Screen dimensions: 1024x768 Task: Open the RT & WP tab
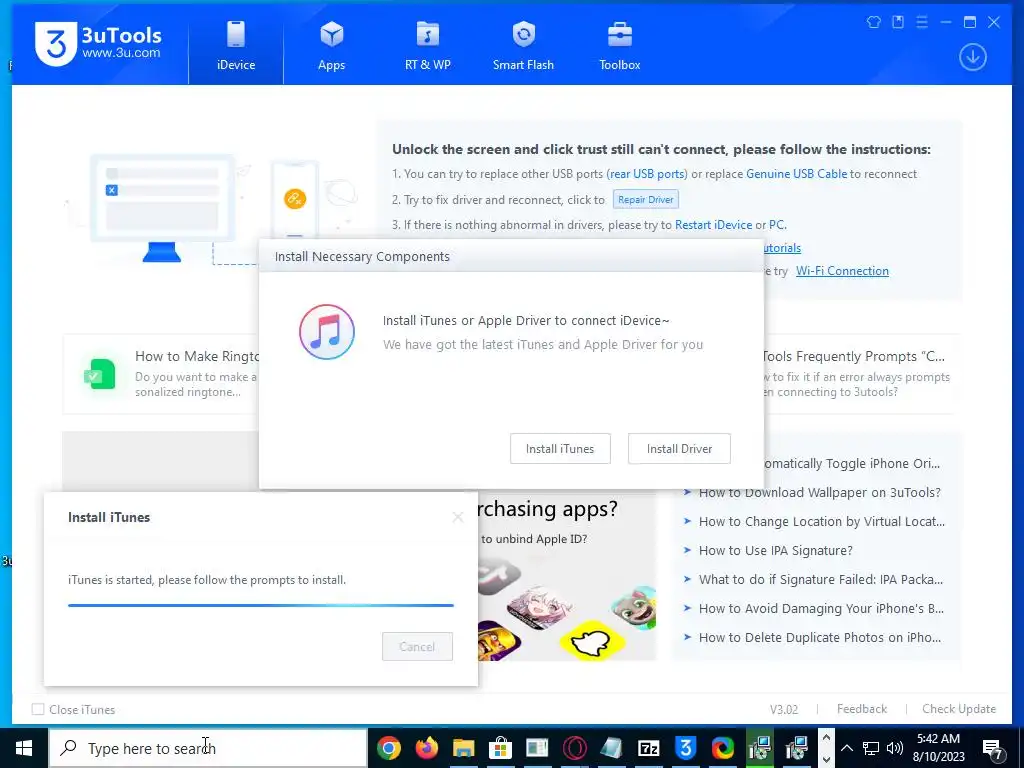click(x=428, y=46)
